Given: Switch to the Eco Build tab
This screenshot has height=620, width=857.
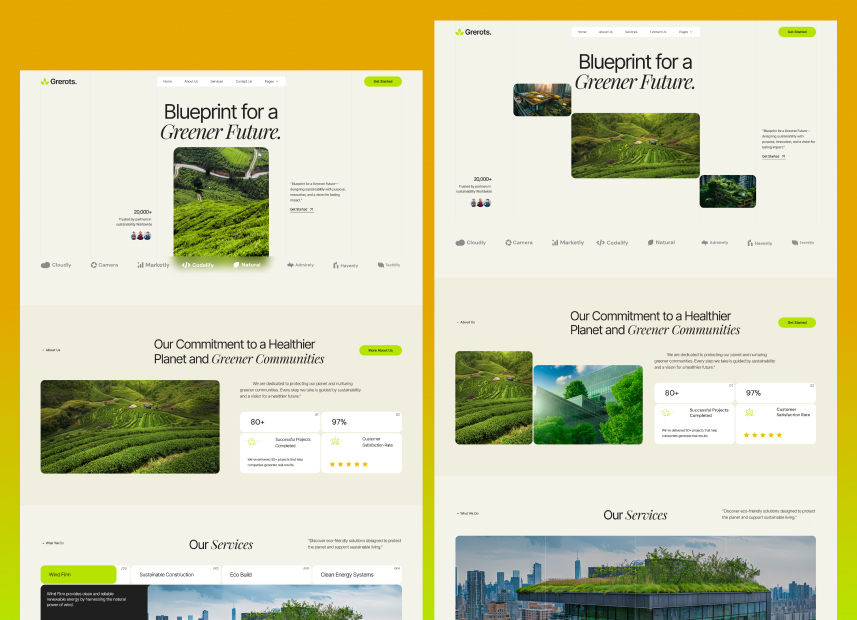Looking at the screenshot, I should tap(240, 574).
